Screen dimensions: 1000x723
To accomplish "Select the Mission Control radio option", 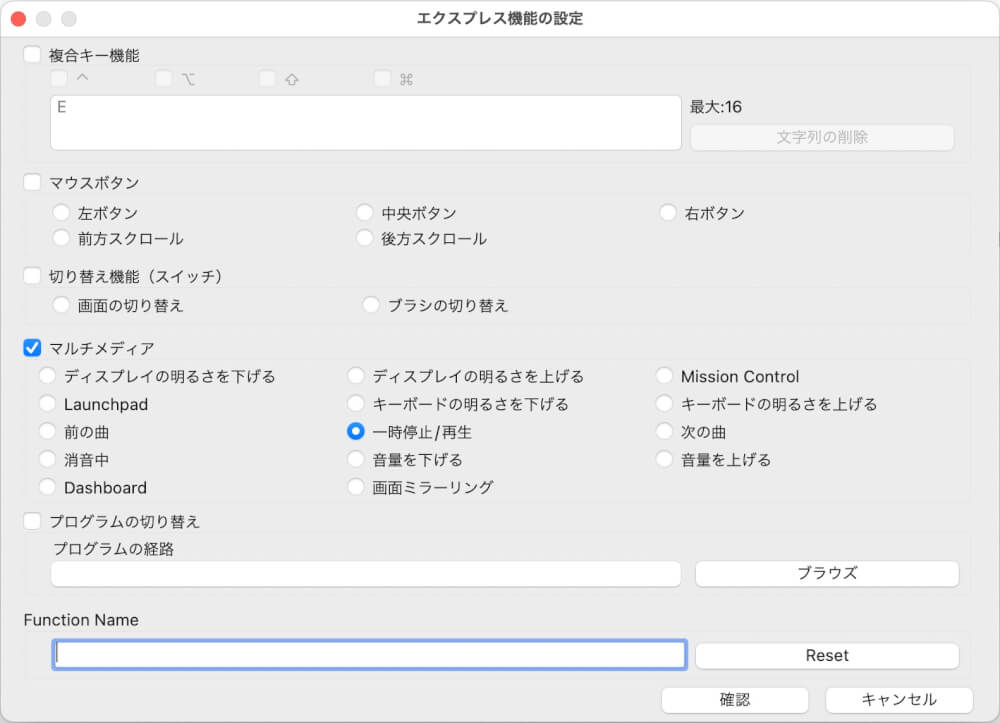I will 664,376.
